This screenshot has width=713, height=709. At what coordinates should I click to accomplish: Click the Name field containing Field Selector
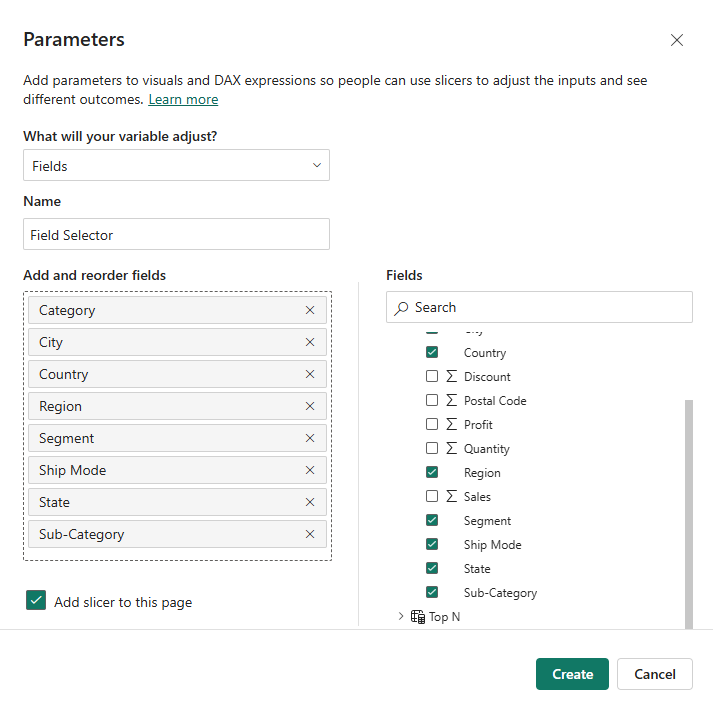(176, 234)
